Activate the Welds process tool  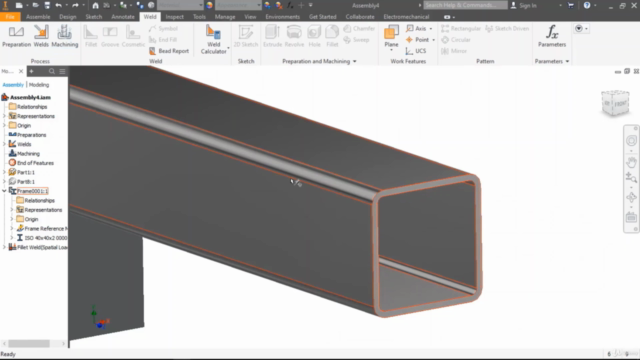coord(41,36)
